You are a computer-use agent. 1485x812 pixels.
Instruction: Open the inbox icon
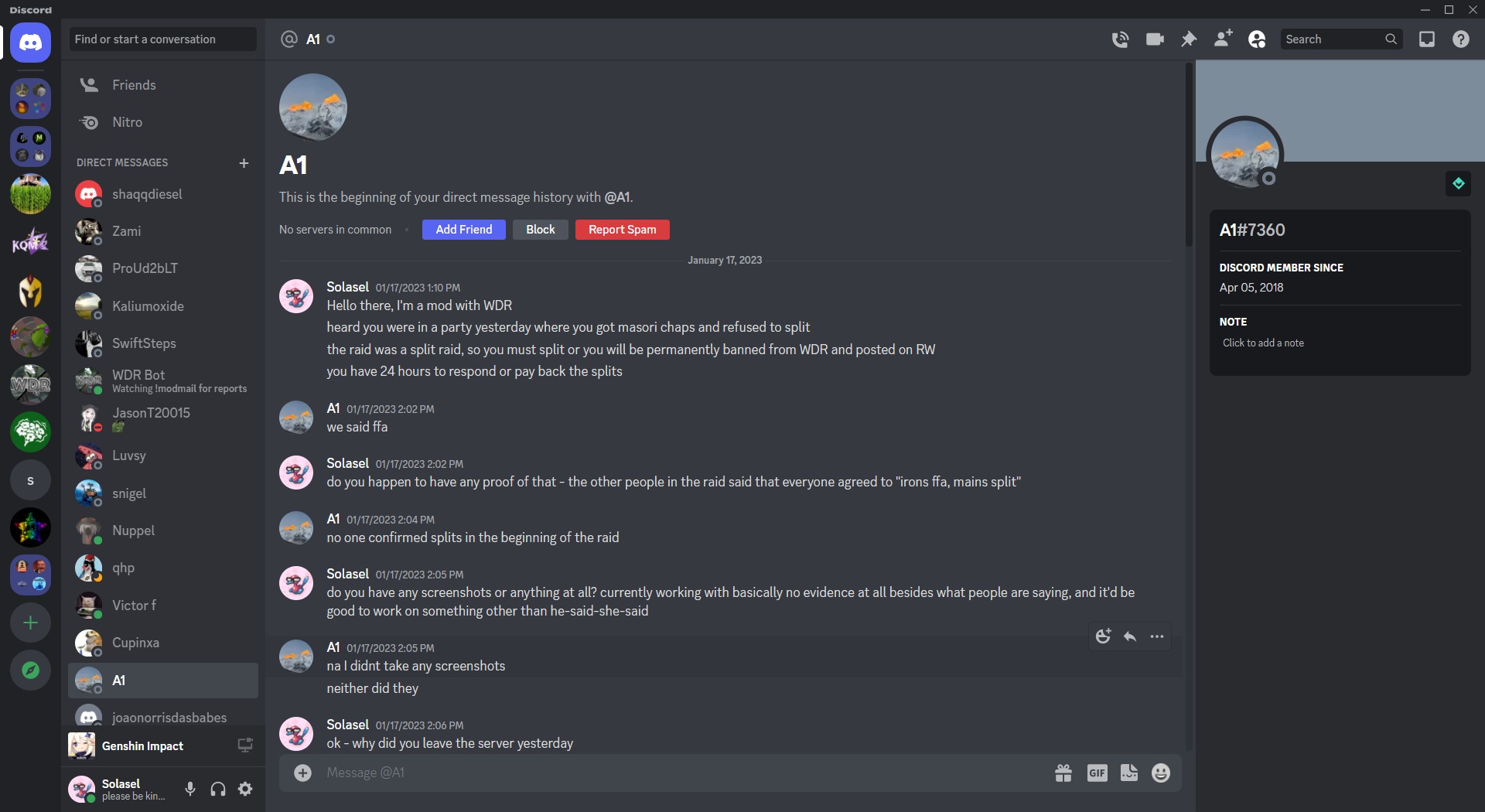pos(1427,39)
